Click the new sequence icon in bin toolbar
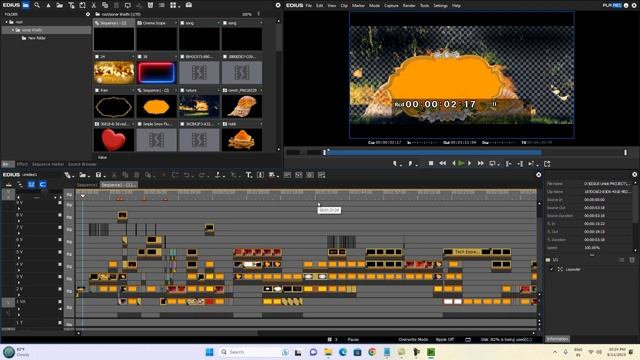The width and height of the screenshot is (640, 360). (x=82, y=5)
